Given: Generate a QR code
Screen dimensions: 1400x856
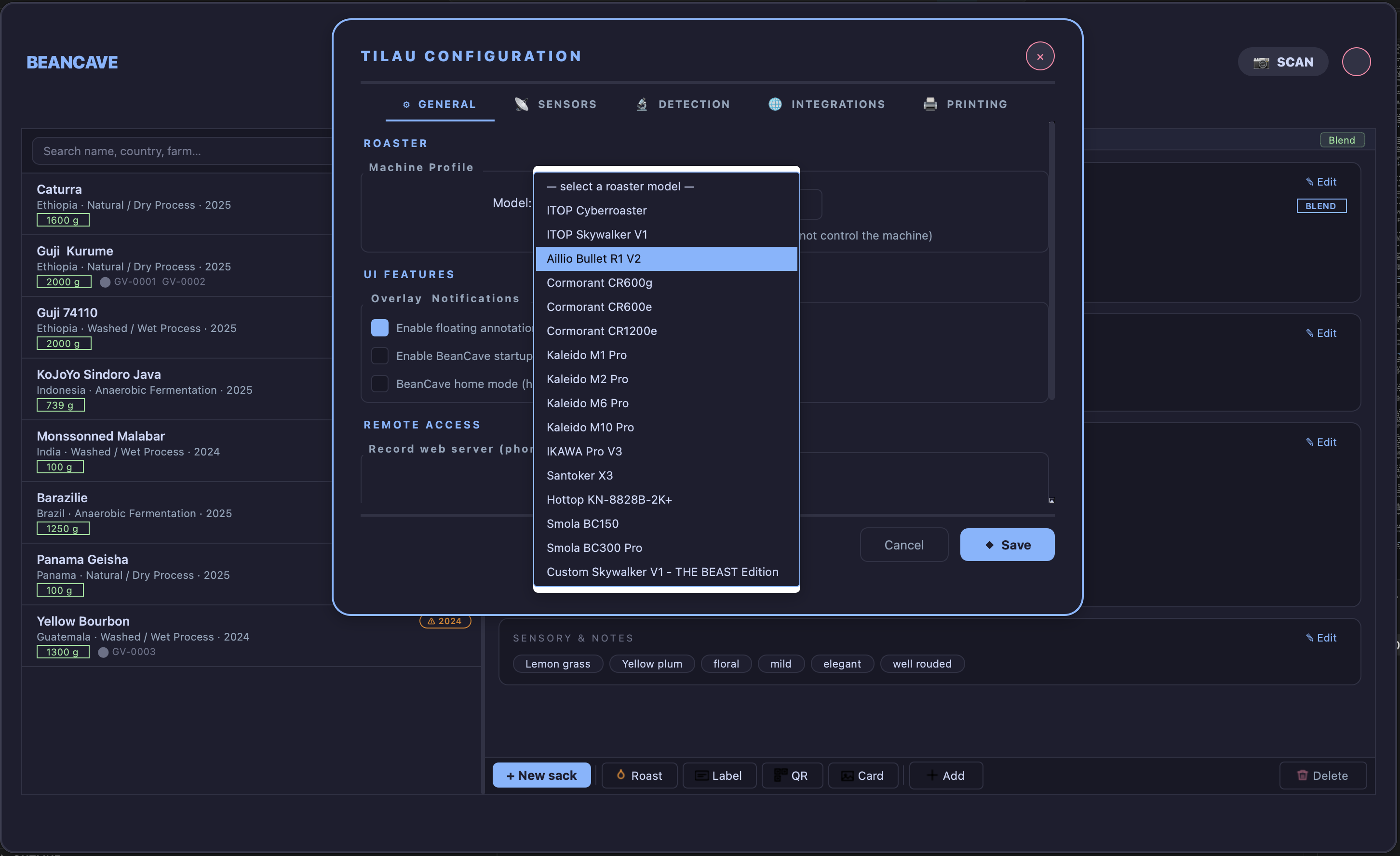Looking at the screenshot, I should (792, 776).
